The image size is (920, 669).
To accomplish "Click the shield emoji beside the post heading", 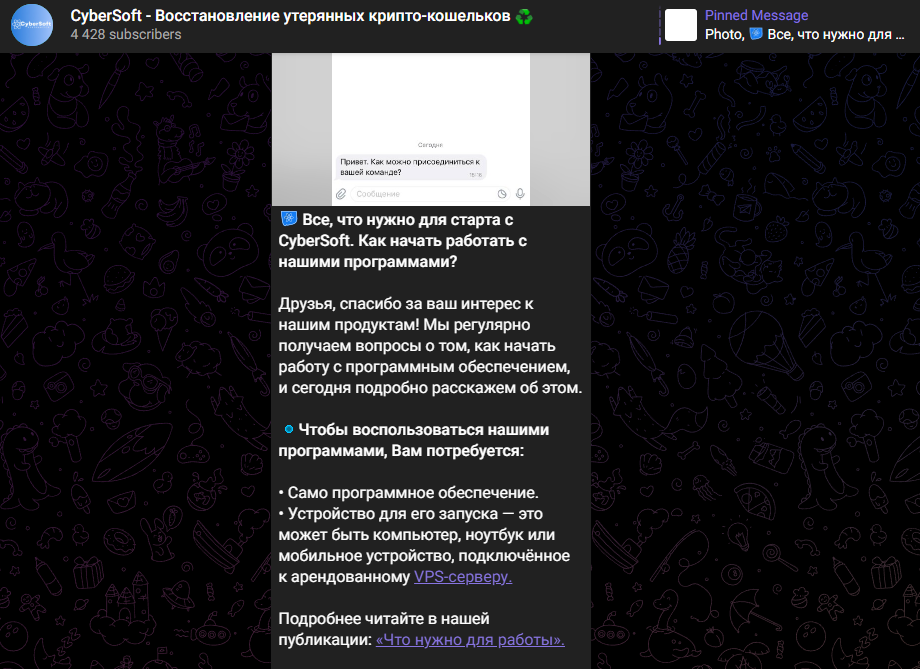I will 289,219.
